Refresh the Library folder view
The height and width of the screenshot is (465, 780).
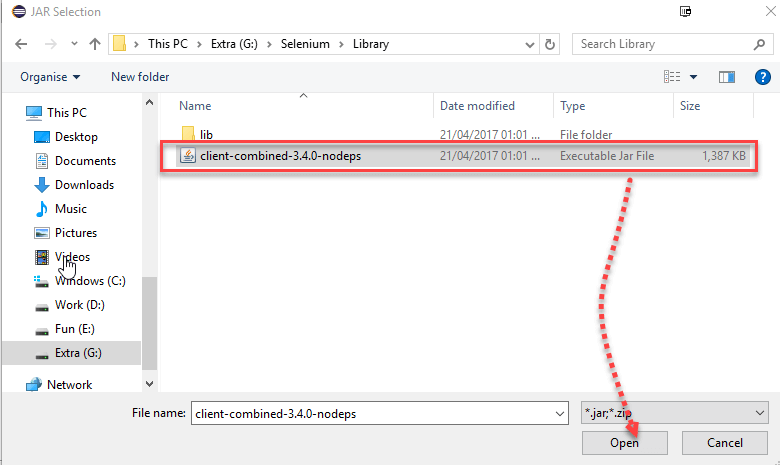[550, 44]
